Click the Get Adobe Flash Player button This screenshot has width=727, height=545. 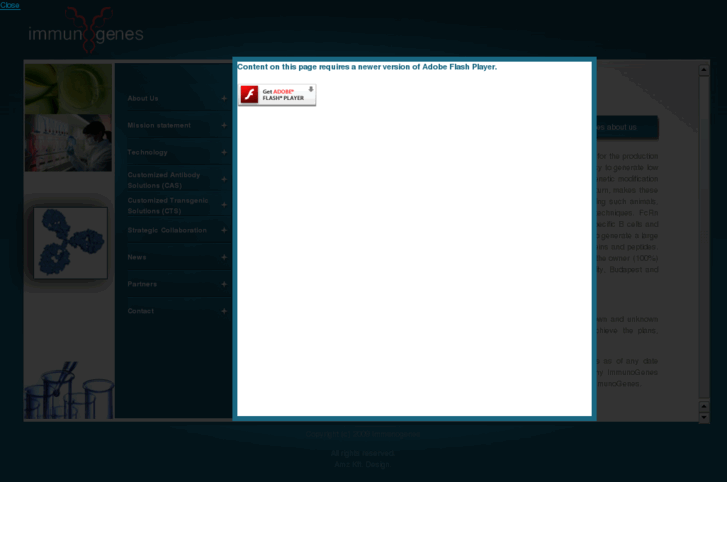pos(277,95)
